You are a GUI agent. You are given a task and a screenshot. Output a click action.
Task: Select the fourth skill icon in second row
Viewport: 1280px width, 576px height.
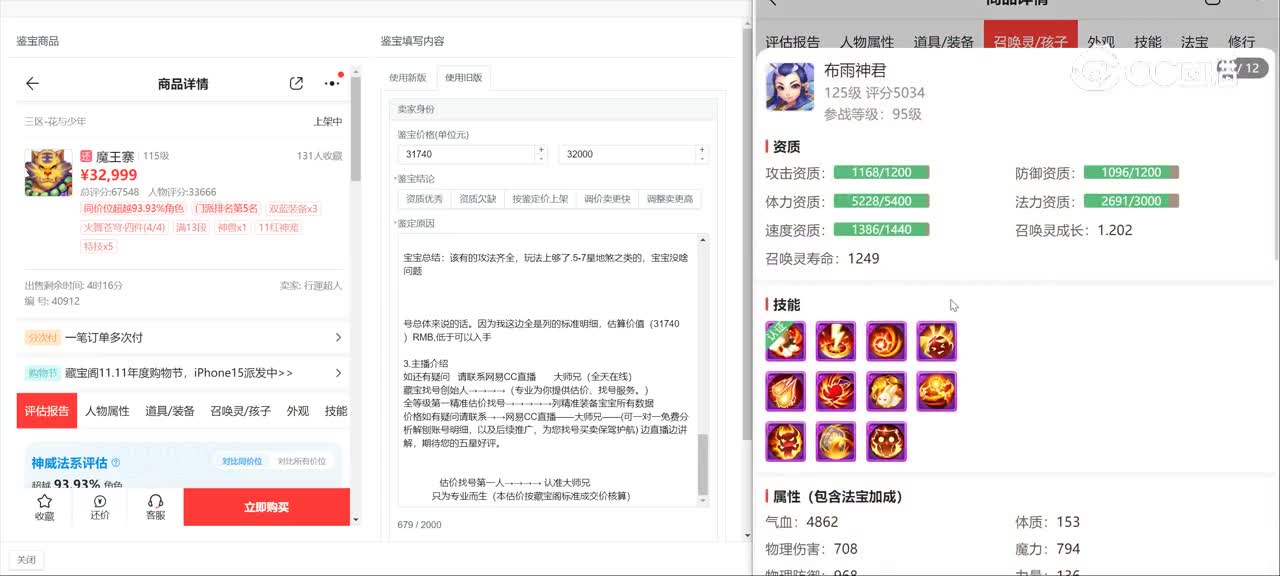[936, 391]
